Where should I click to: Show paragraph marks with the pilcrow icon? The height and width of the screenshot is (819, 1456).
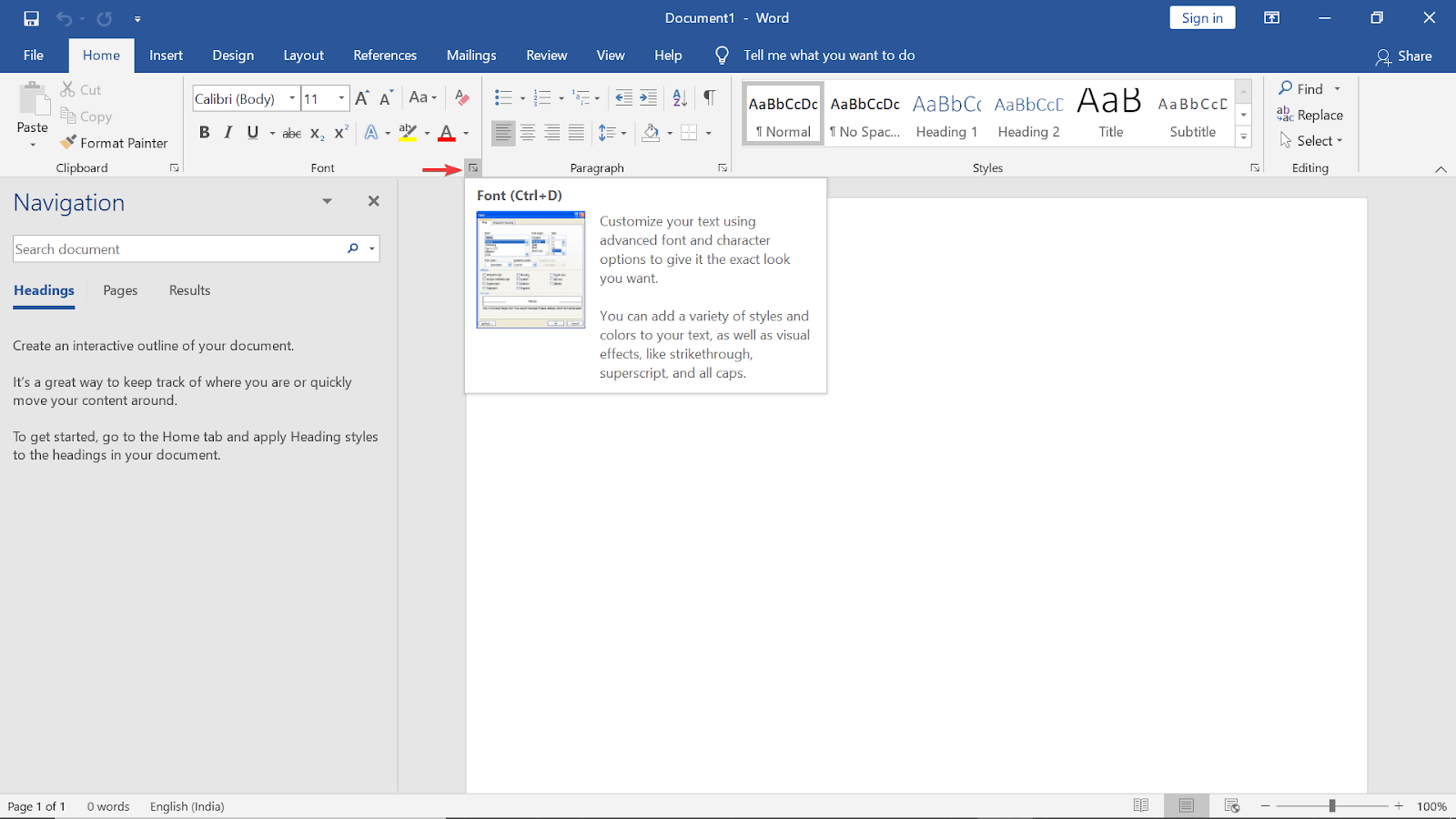(709, 97)
